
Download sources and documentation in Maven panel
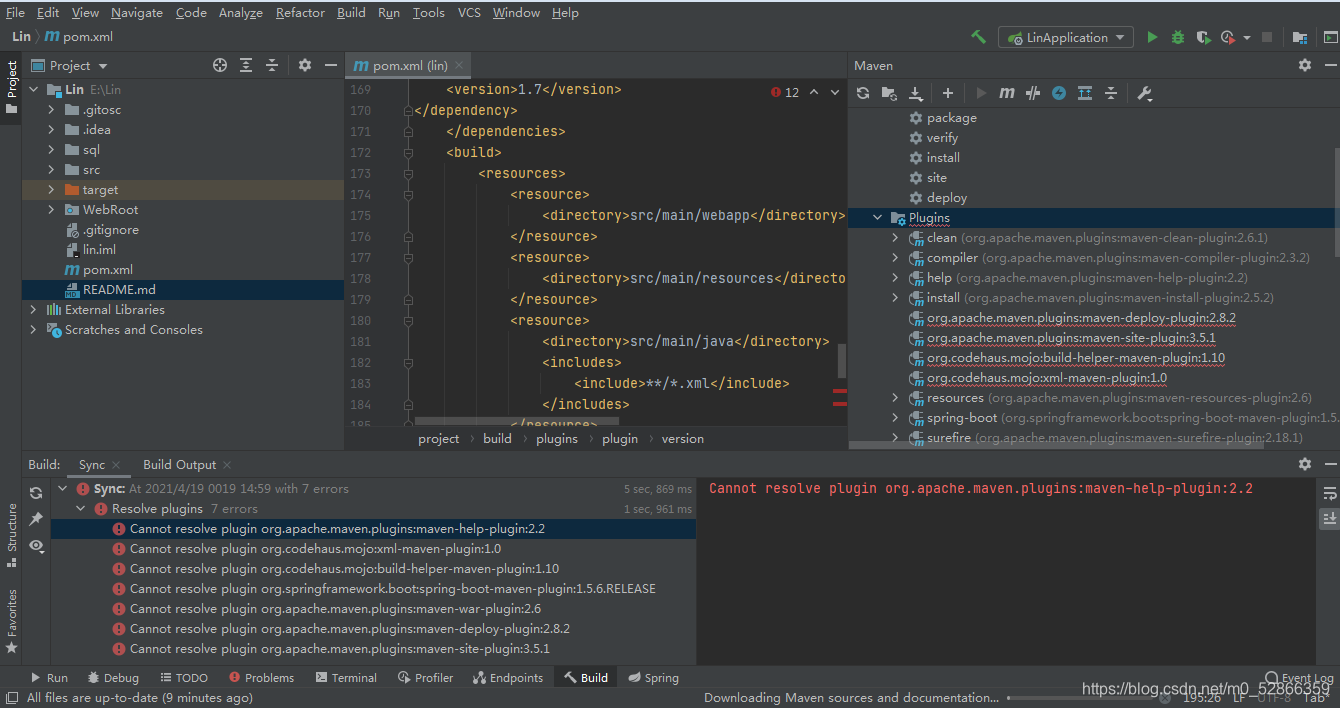pos(916,92)
